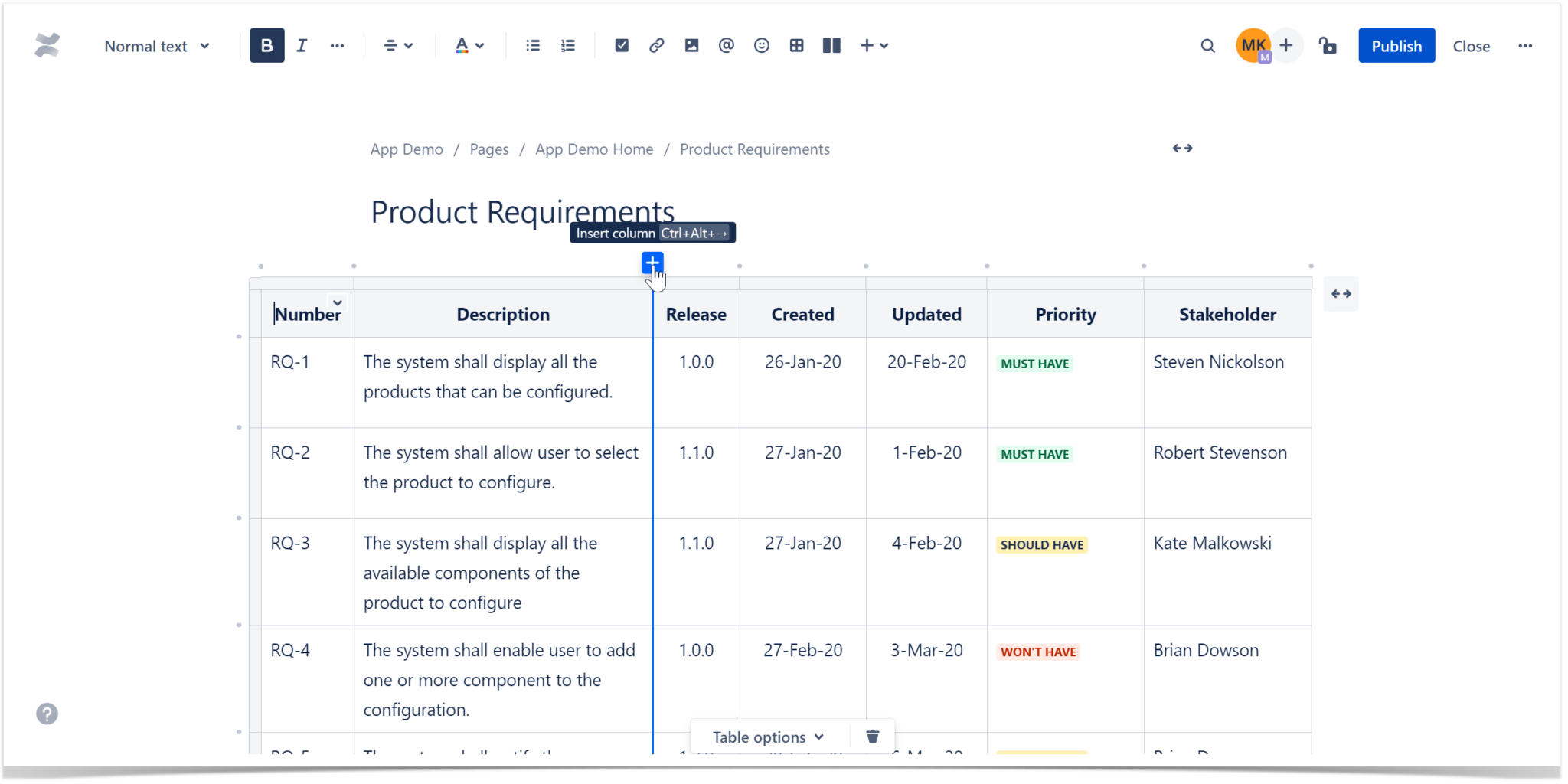Insert a table
Image resolution: width=1568 pixels, height=784 pixels.
coord(796,45)
